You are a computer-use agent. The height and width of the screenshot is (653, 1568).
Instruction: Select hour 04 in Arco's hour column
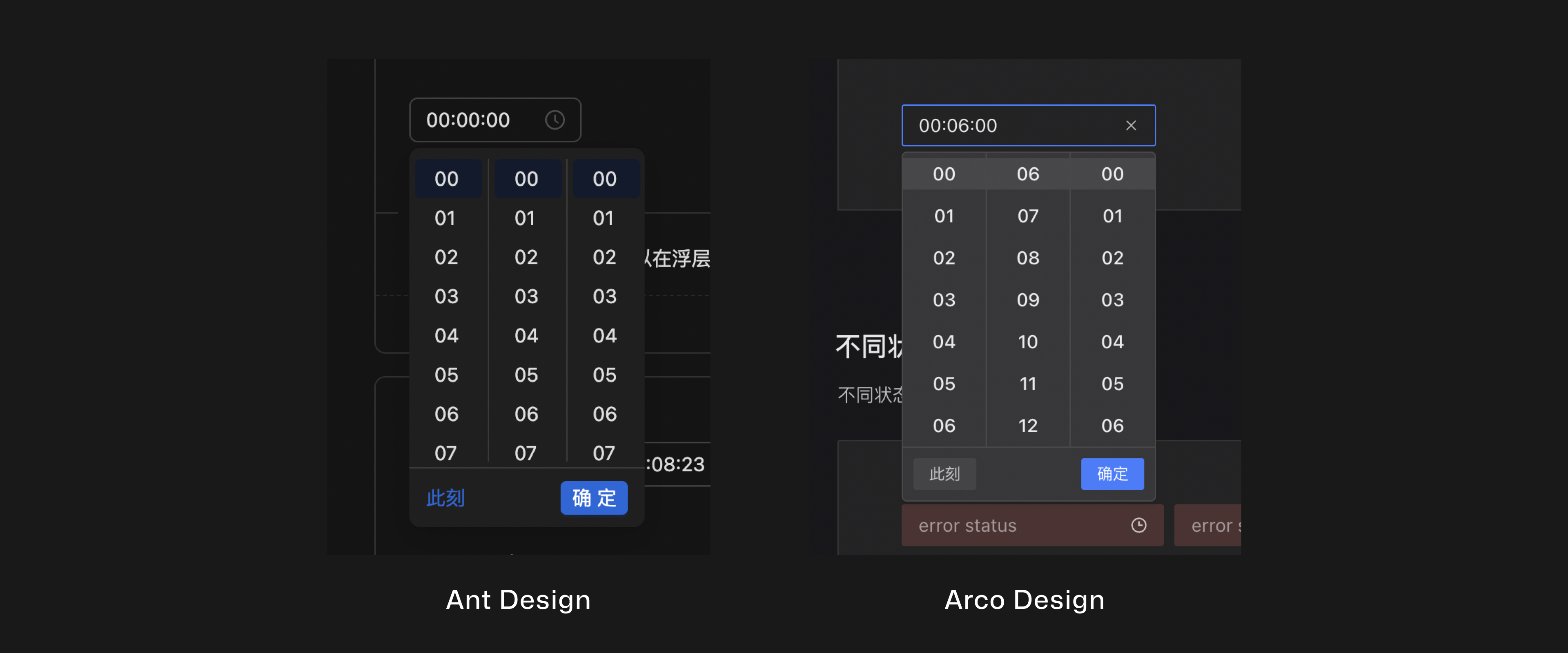point(944,342)
